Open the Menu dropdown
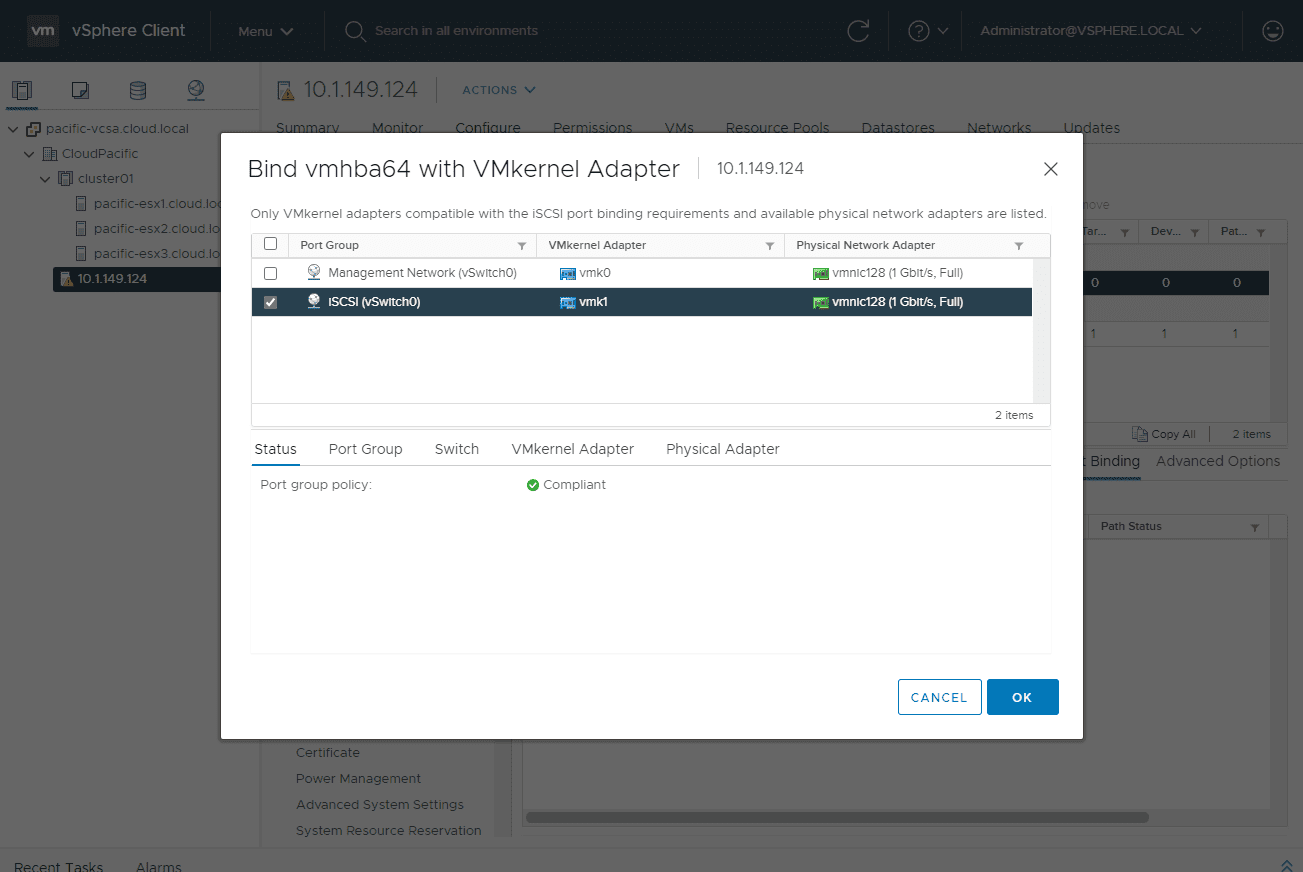This screenshot has width=1303, height=872. point(266,31)
